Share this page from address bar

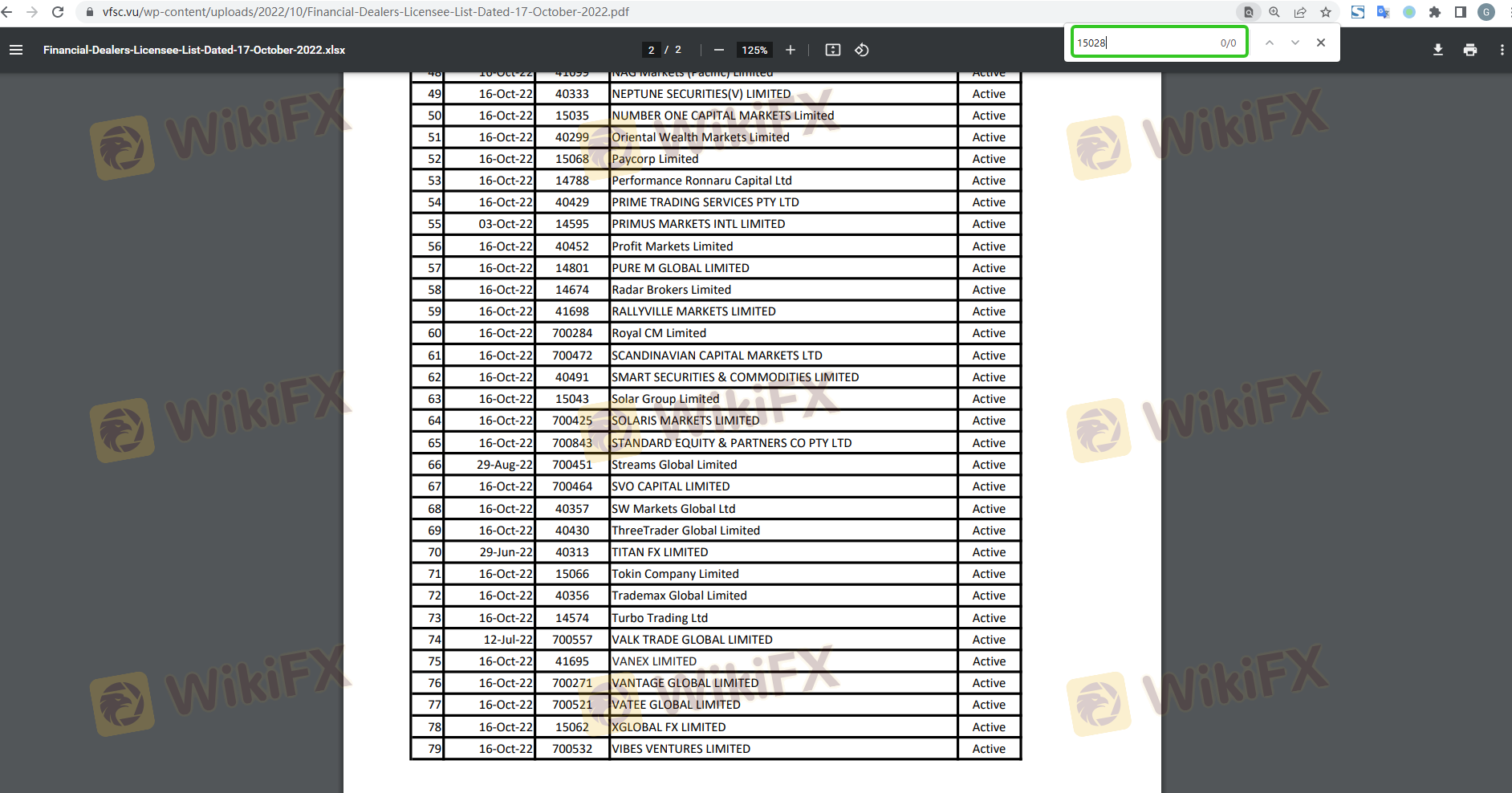pyautogui.click(x=1300, y=12)
